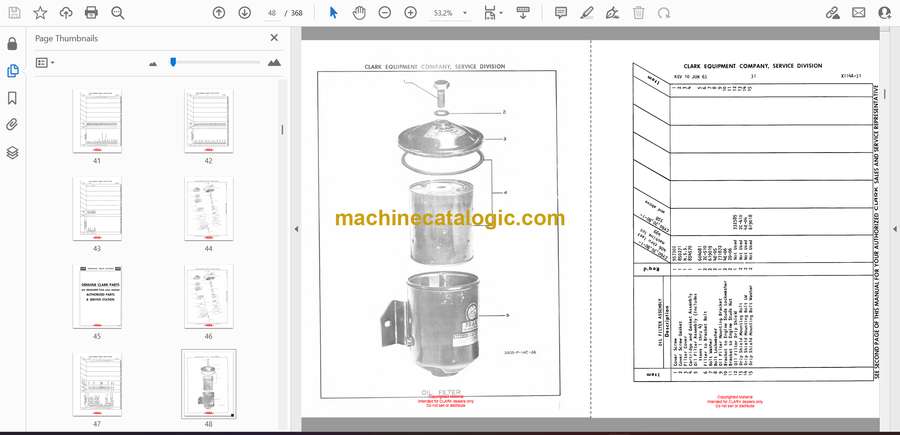Send file by email envelope icon
900x435 pixels.
click(859, 13)
